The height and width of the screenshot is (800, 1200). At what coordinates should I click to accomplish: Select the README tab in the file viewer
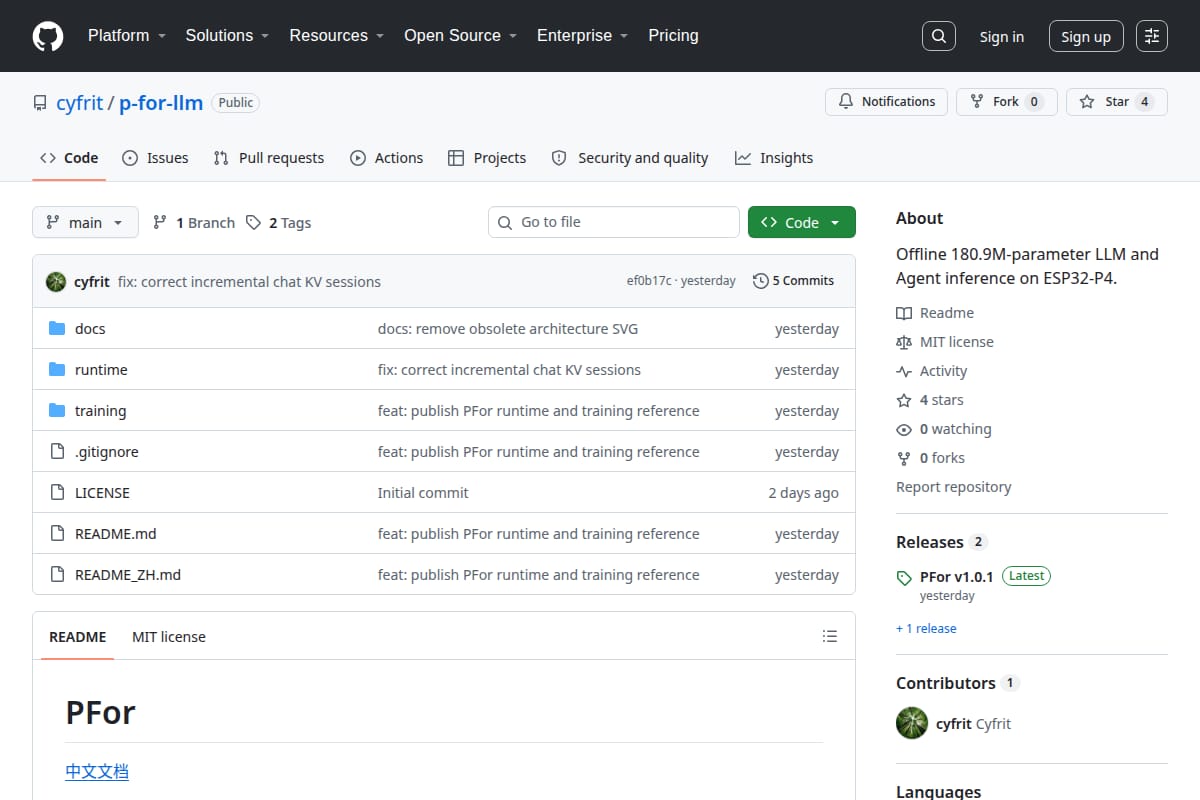[x=78, y=637]
